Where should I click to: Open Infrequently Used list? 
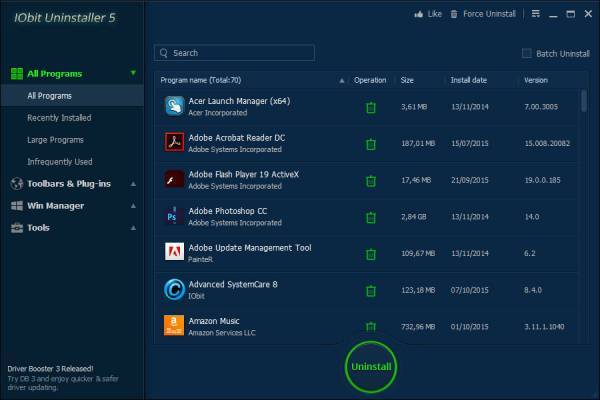pyautogui.click(x=60, y=162)
